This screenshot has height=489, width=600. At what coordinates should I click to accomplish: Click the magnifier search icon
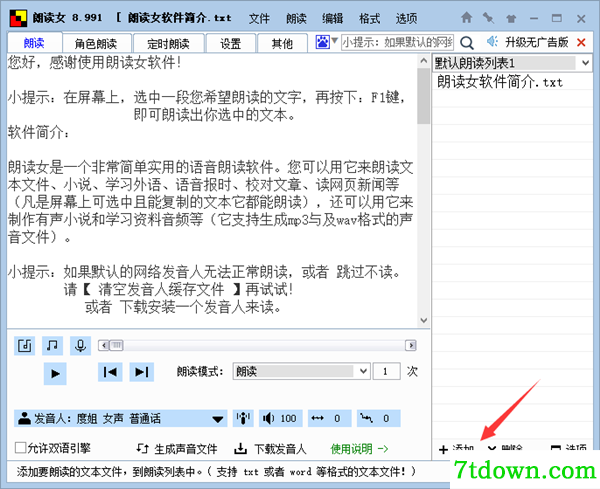point(466,43)
